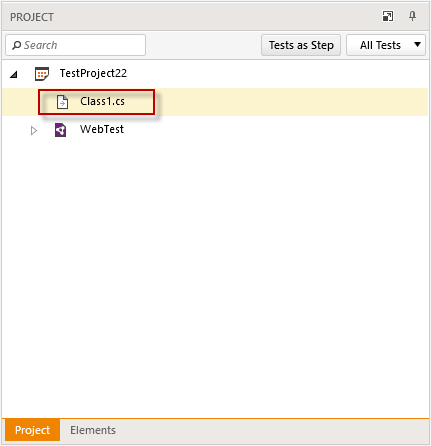Click the magnifier icon in the search box
The height and width of the screenshot is (446, 431).
tap(16, 45)
